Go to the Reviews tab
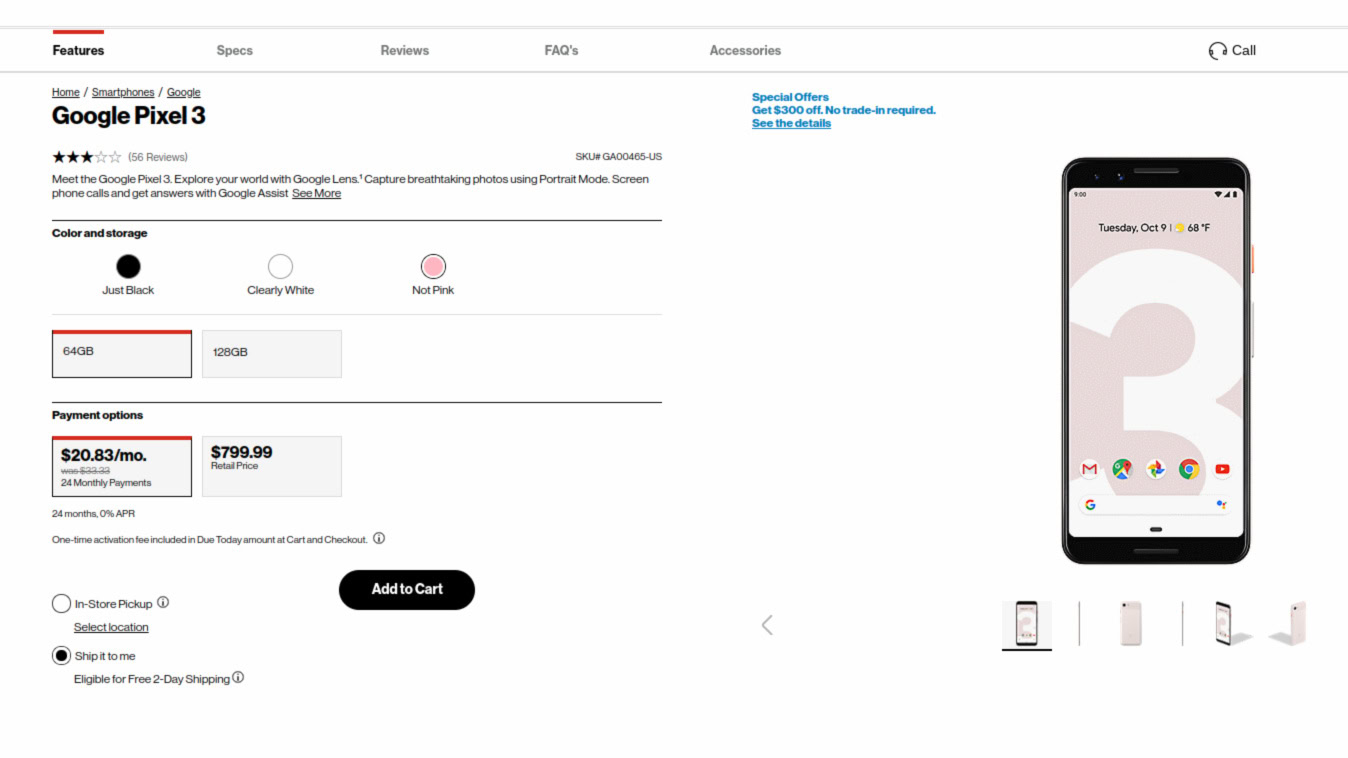The image size is (1348, 758). click(405, 50)
